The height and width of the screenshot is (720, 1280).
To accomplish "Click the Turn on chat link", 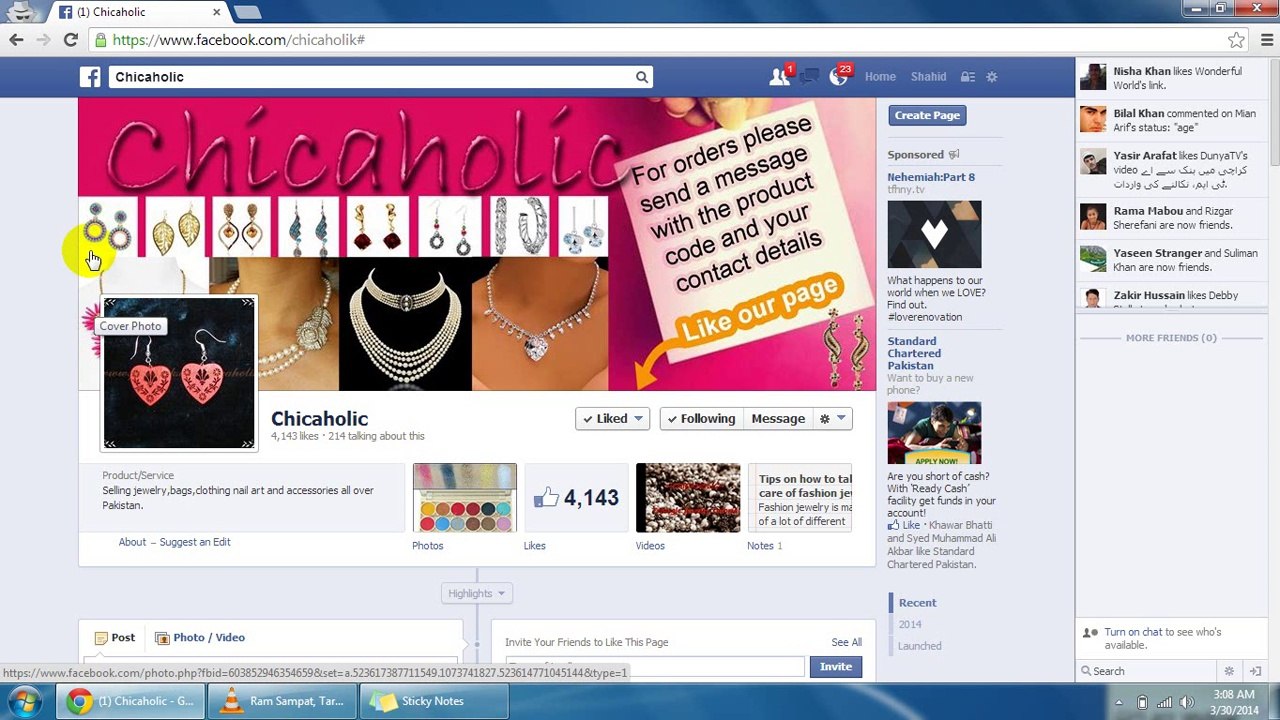I will pyautogui.click(x=1131, y=632).
